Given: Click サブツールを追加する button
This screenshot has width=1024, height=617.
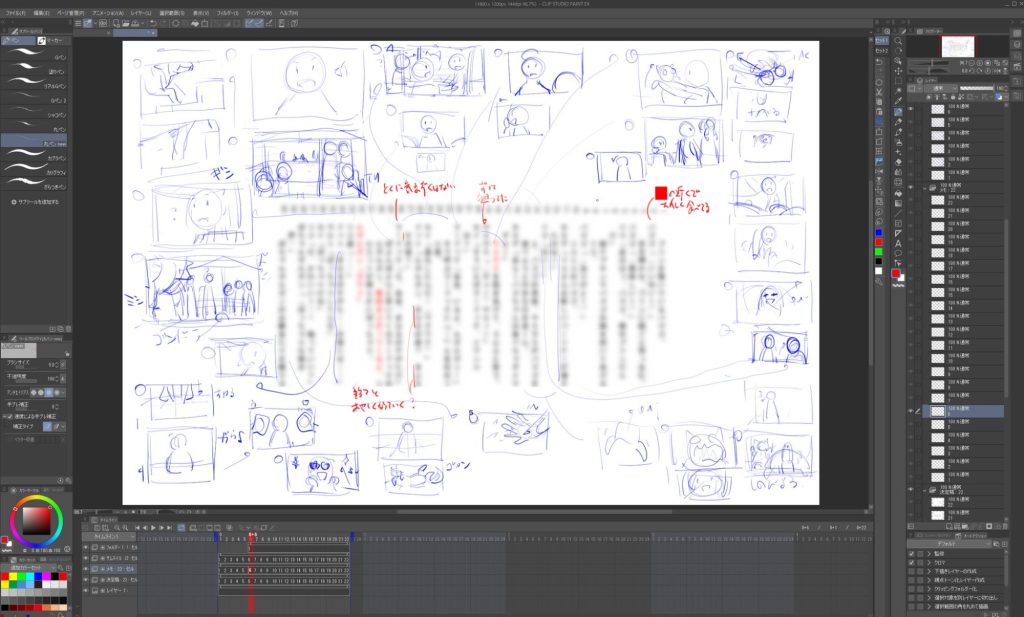Looking at the screenshot, I should point(35,201).
